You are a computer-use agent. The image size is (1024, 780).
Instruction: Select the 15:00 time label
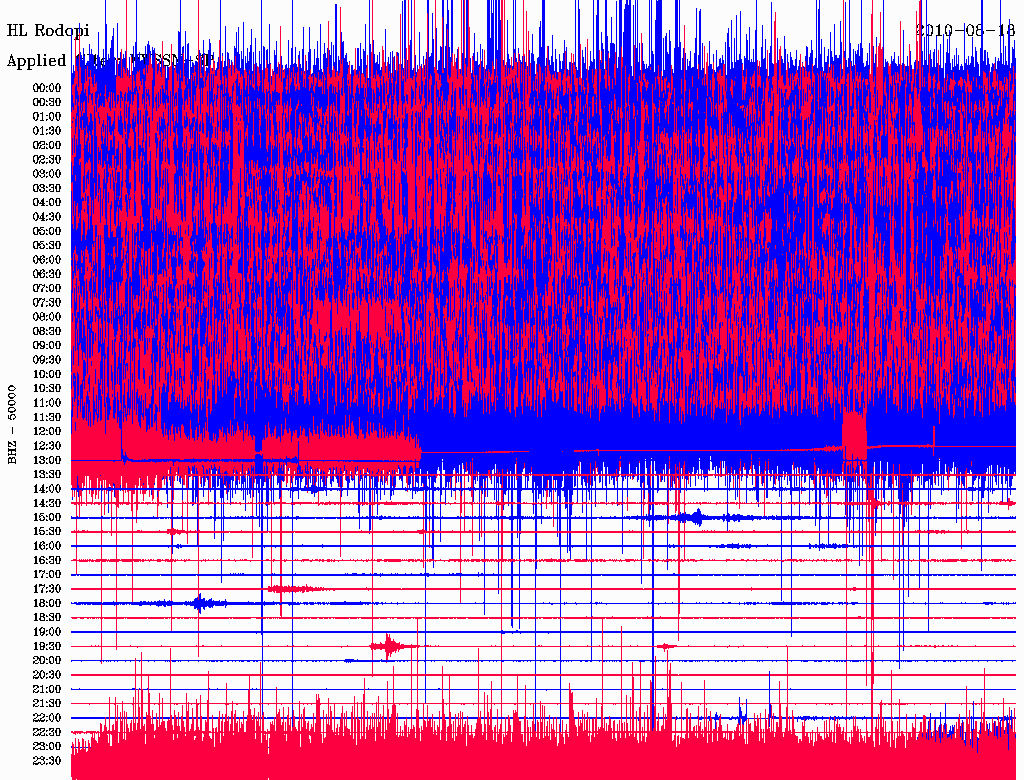point(46,518)
